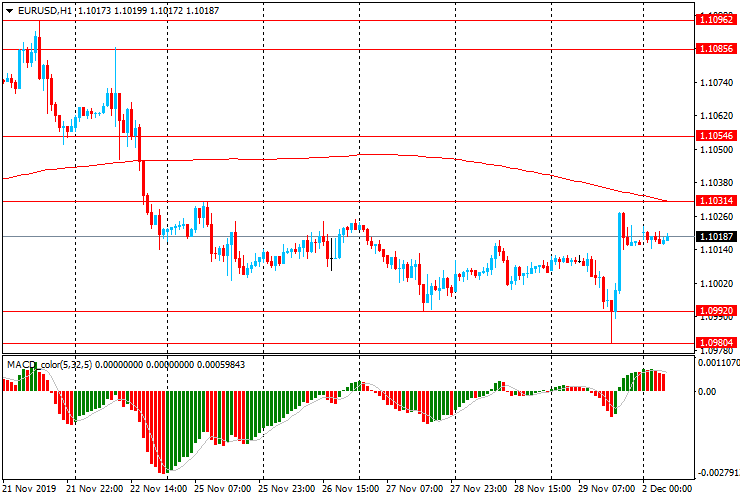Click the current price label 1.10187

coord(716,237)
